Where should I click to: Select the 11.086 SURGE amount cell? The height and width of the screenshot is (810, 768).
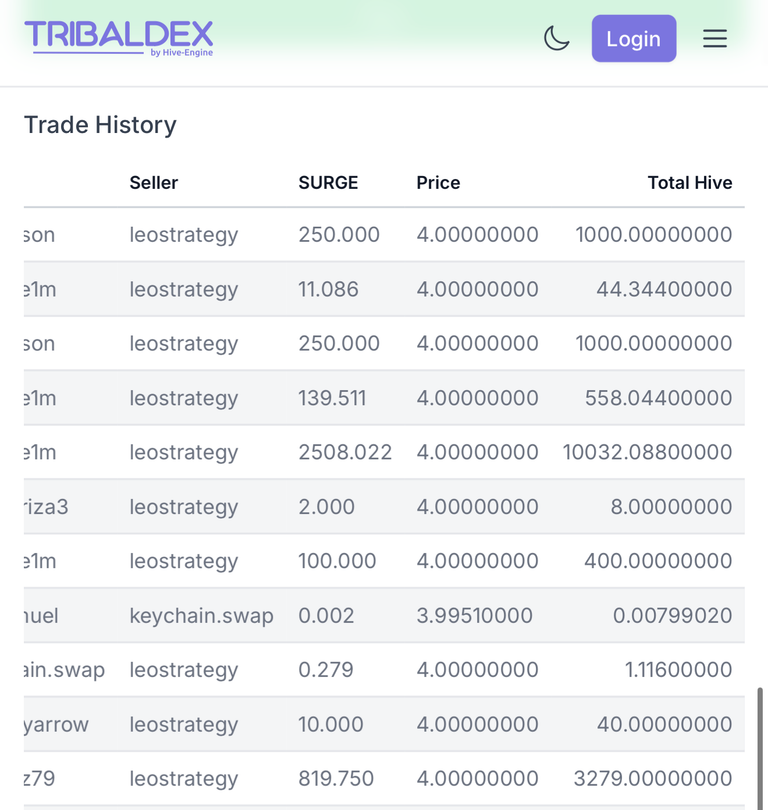[x=328, y=289]
